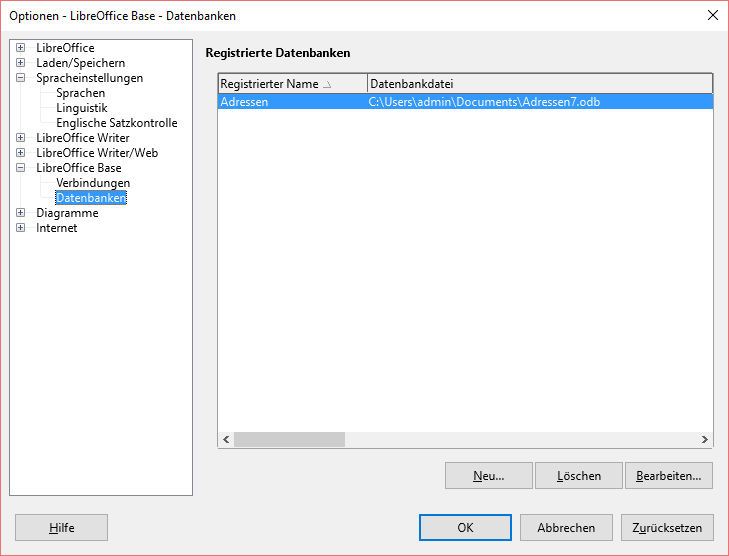Select Internet tree entry

[x=57, y=228]
